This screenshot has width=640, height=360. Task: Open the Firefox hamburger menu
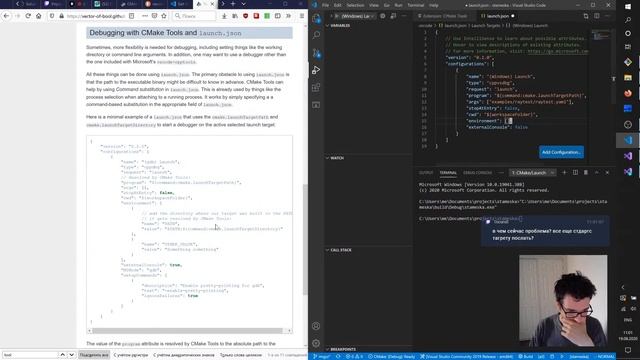(x=302, y=16)
